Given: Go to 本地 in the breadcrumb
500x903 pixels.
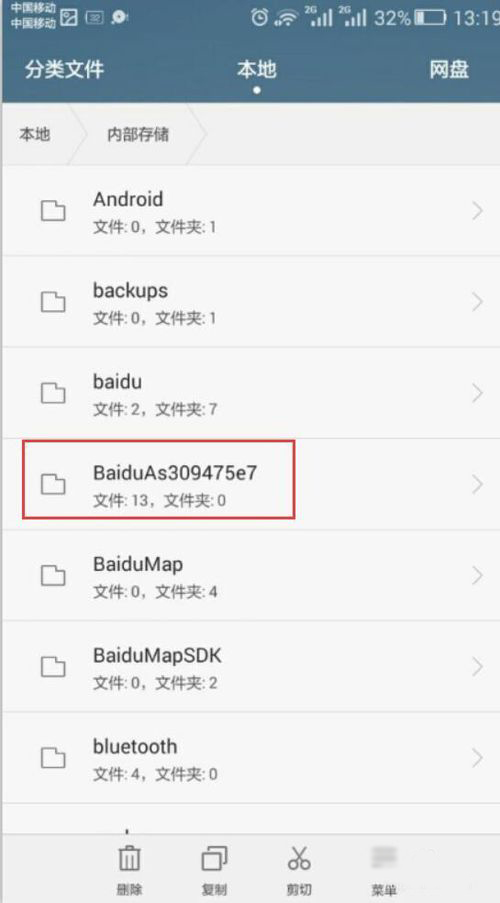Looking at the screenshot, I should (x=35, y=134).
